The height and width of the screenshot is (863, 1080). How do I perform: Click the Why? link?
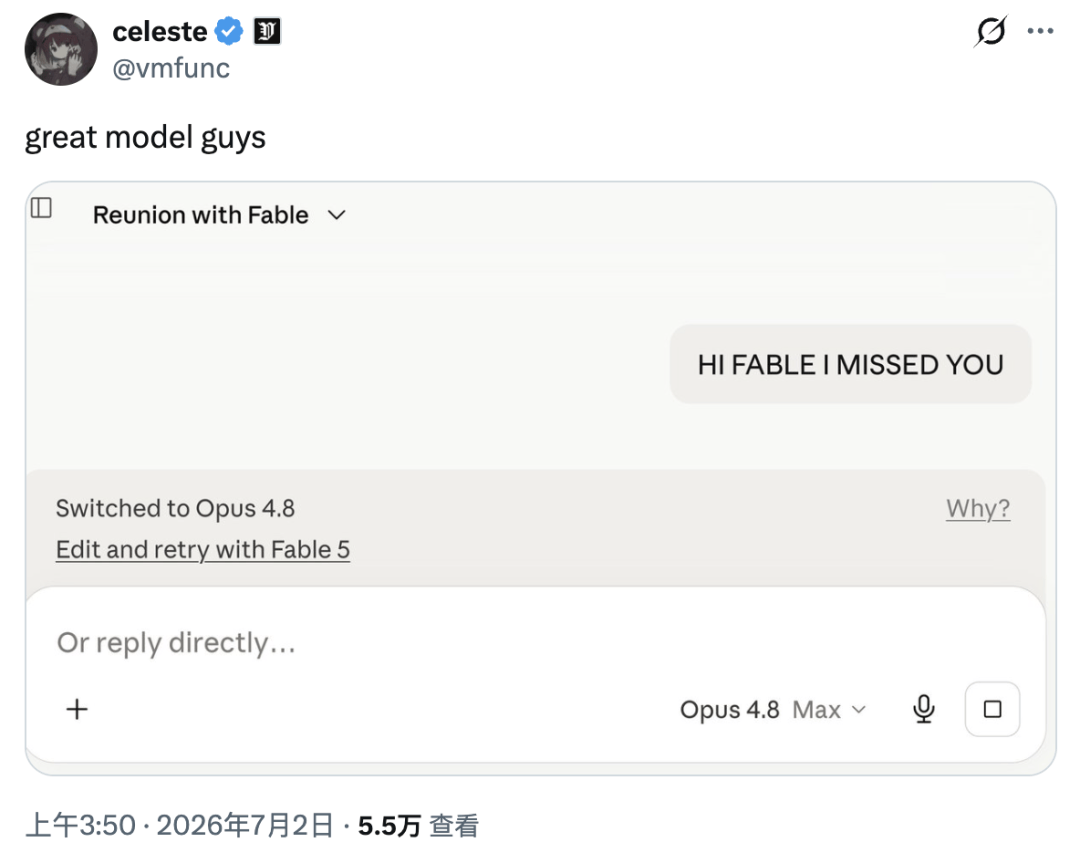point(978,508)
